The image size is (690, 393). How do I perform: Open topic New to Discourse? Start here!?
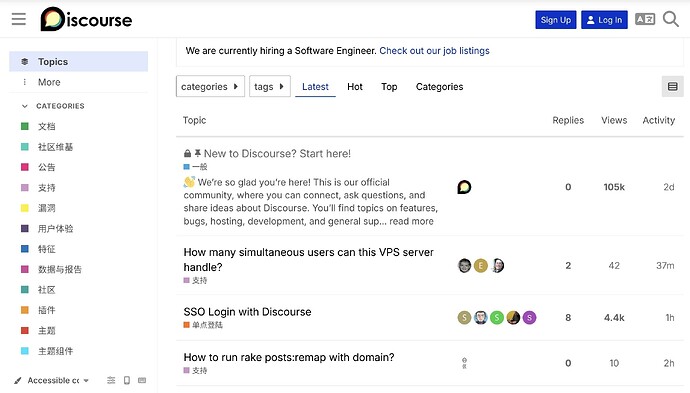click(x=277, y=154)
